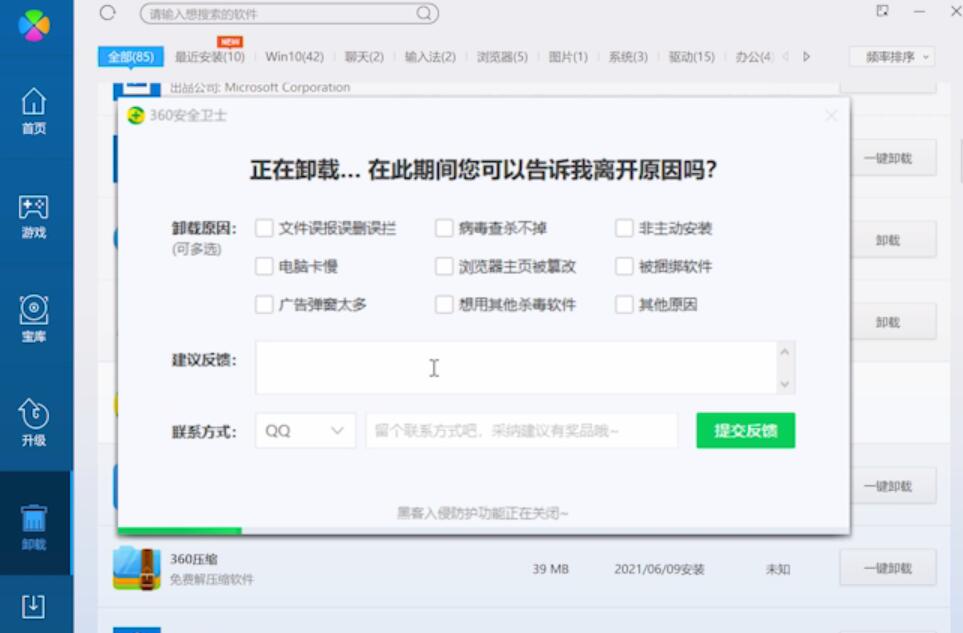Image resolution: width=963 pixels, height=633 pixels.
Task: Select the 最近安装(10) tab
Action: [x=209, y=57]
